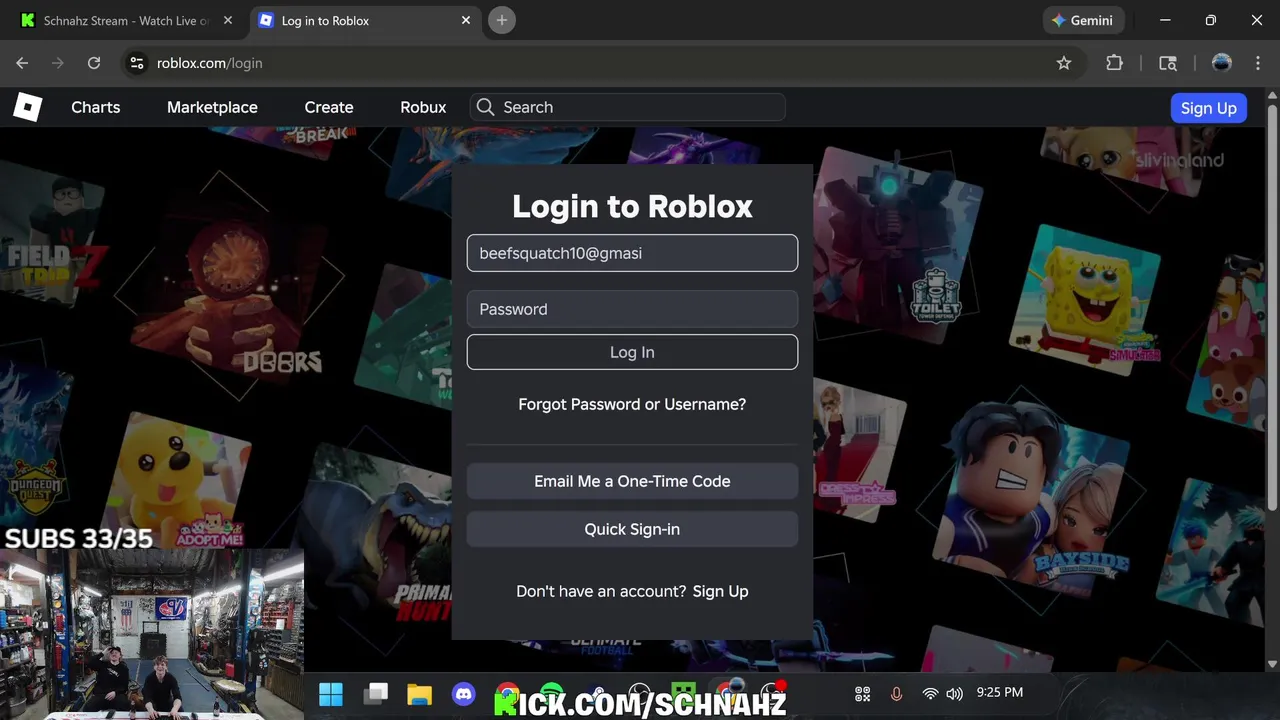Open the Wi-Fi network tray icon
The image size is (1280, 720).
pos(930,694)
